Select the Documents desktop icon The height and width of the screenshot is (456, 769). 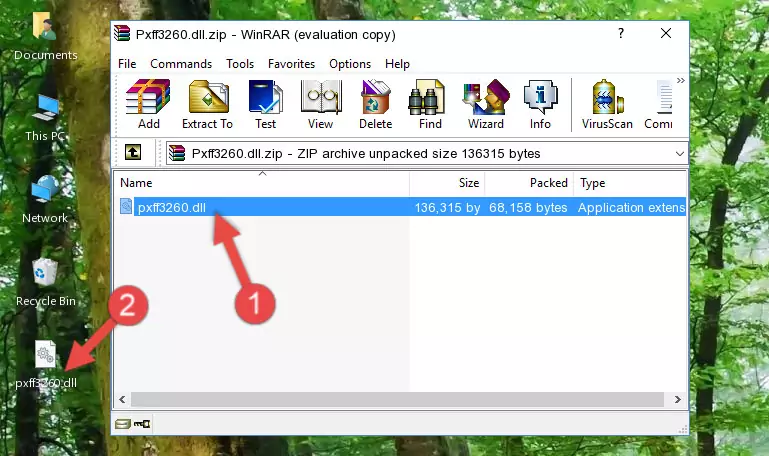(x=45, y=36)
